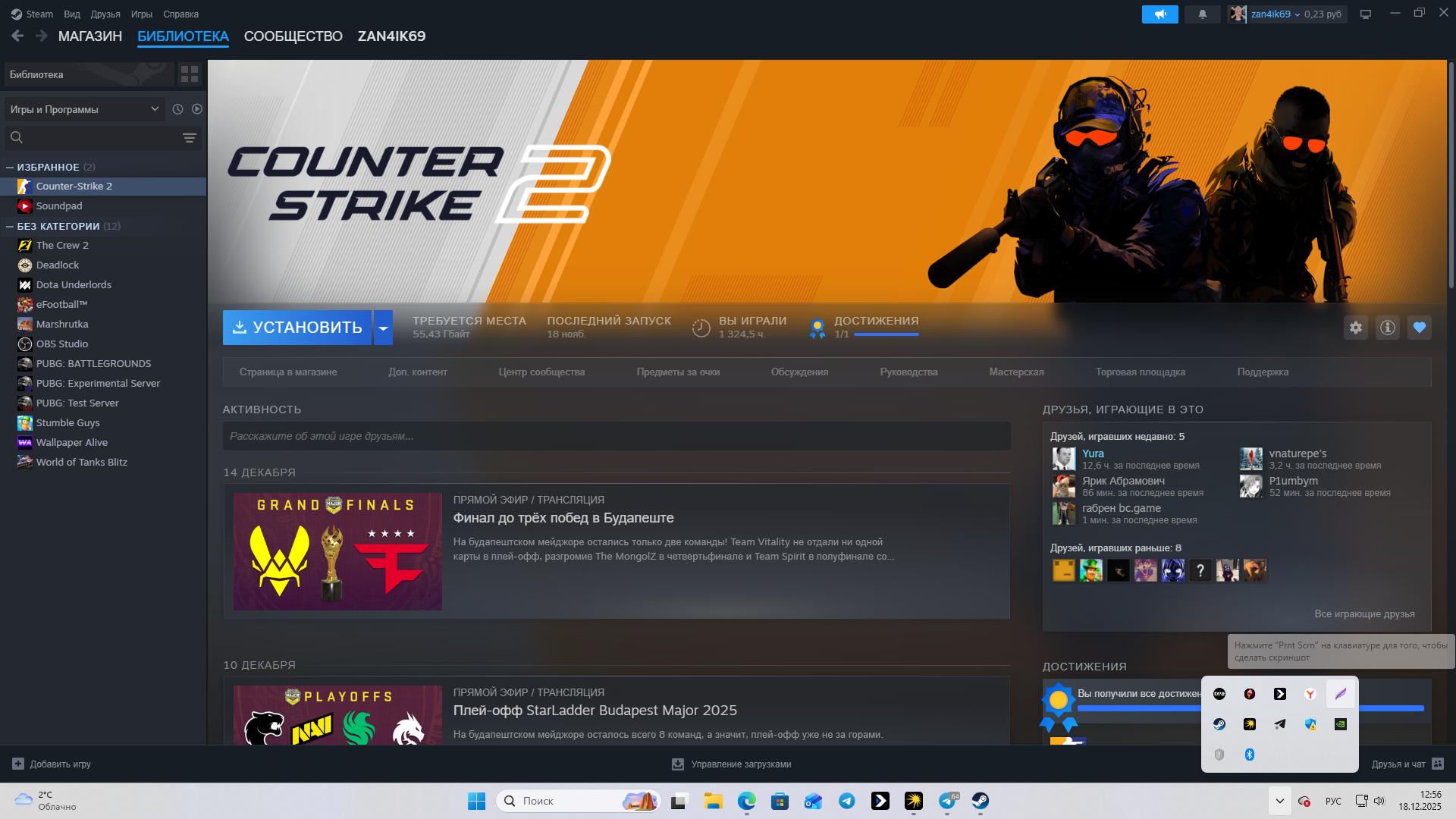Open the Игры и Программы dropdown

pyautogui.click(x=83, y=109)
